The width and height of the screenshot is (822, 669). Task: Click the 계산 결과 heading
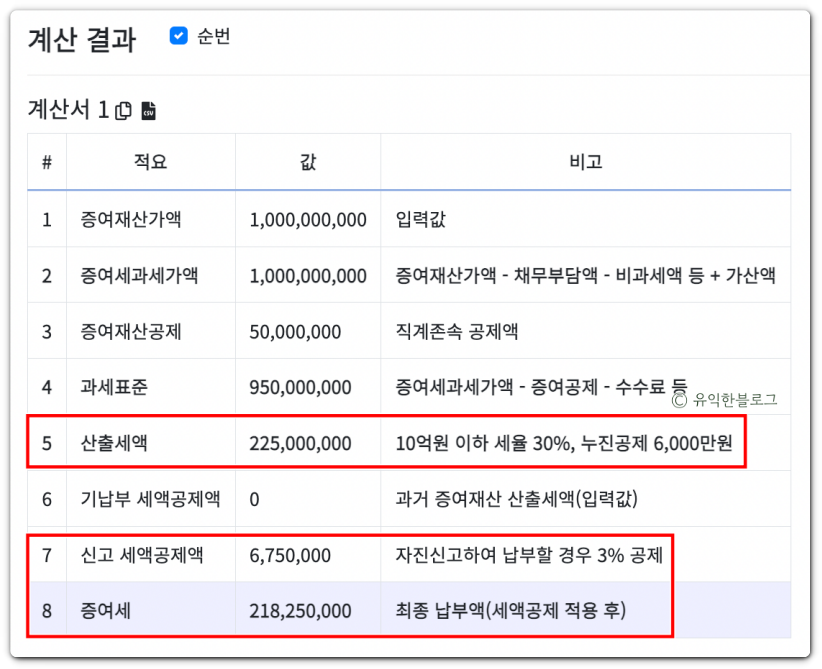pos(82,40)
